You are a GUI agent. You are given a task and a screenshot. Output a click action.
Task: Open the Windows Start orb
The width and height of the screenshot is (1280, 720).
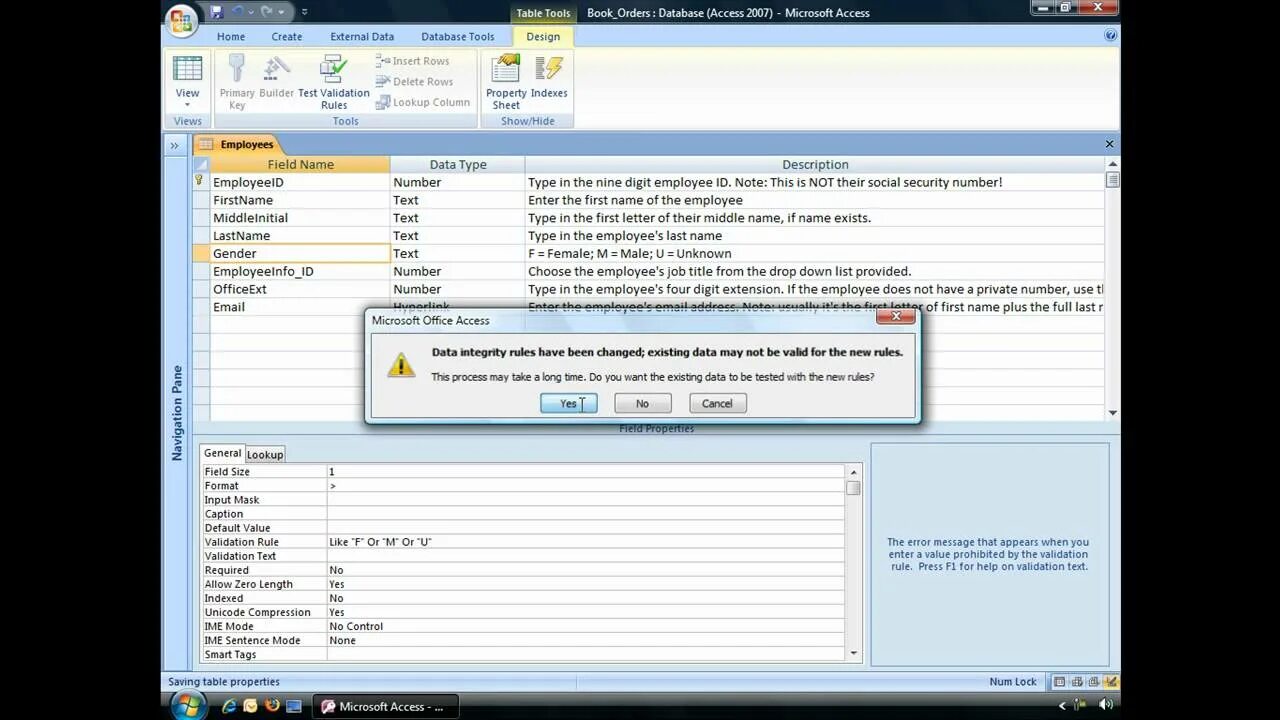point(187,706)
